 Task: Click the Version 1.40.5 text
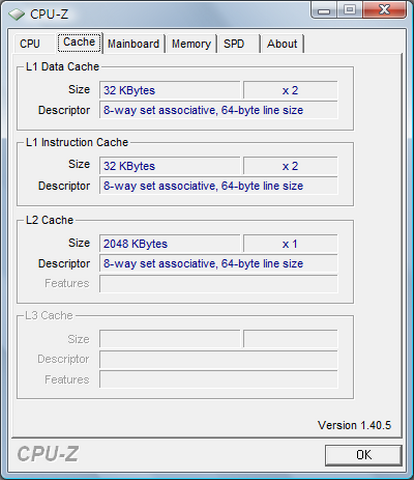(354, 425)
